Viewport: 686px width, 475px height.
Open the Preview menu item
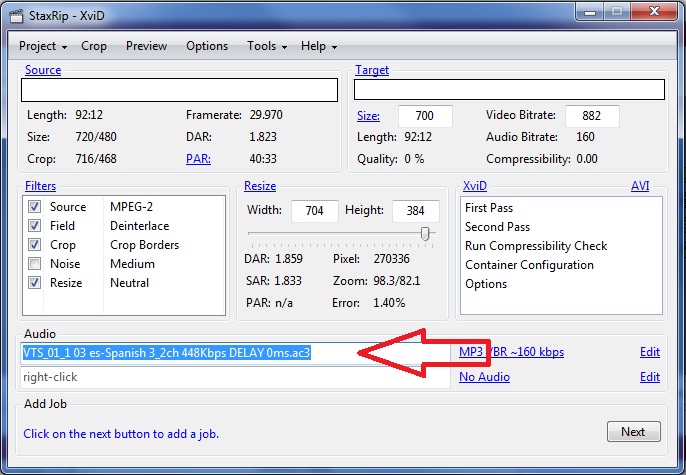tap(147, 46)
